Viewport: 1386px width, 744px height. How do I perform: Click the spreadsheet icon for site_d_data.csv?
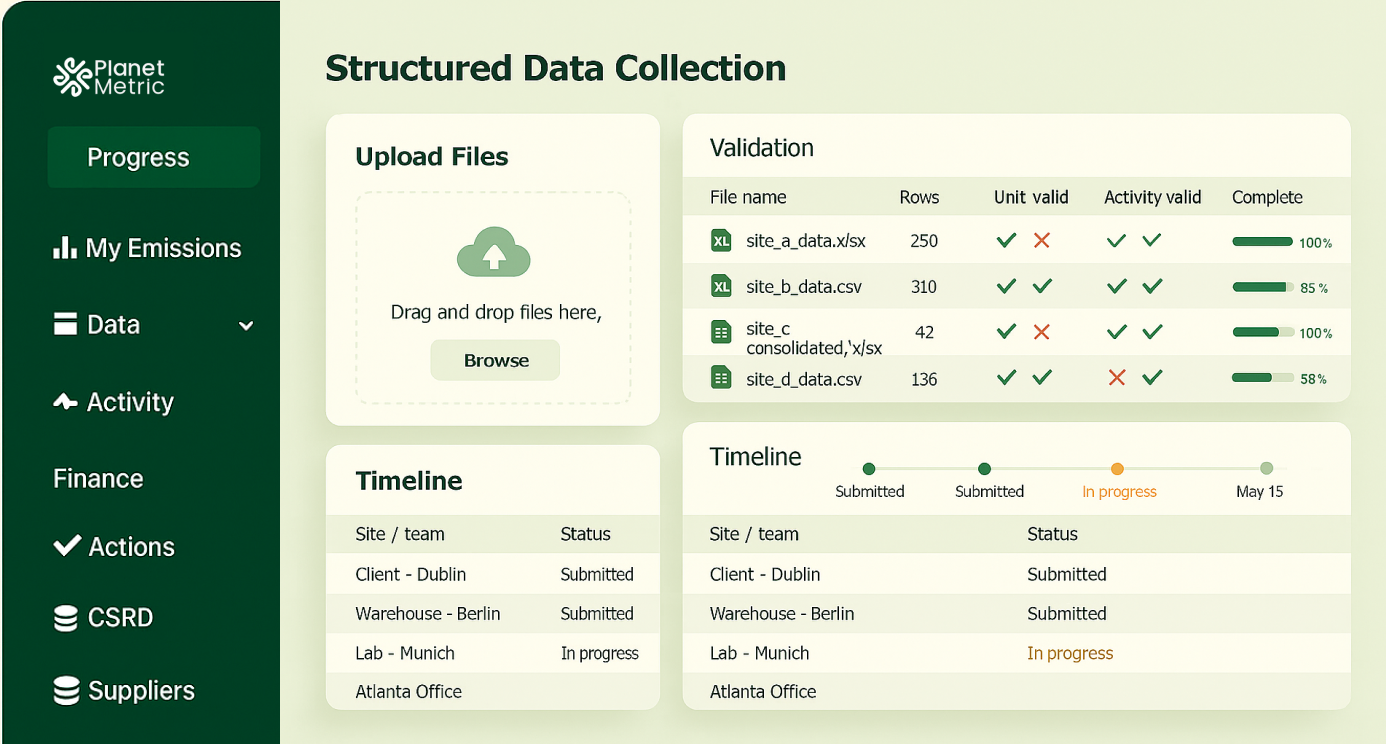click(721, 378)
